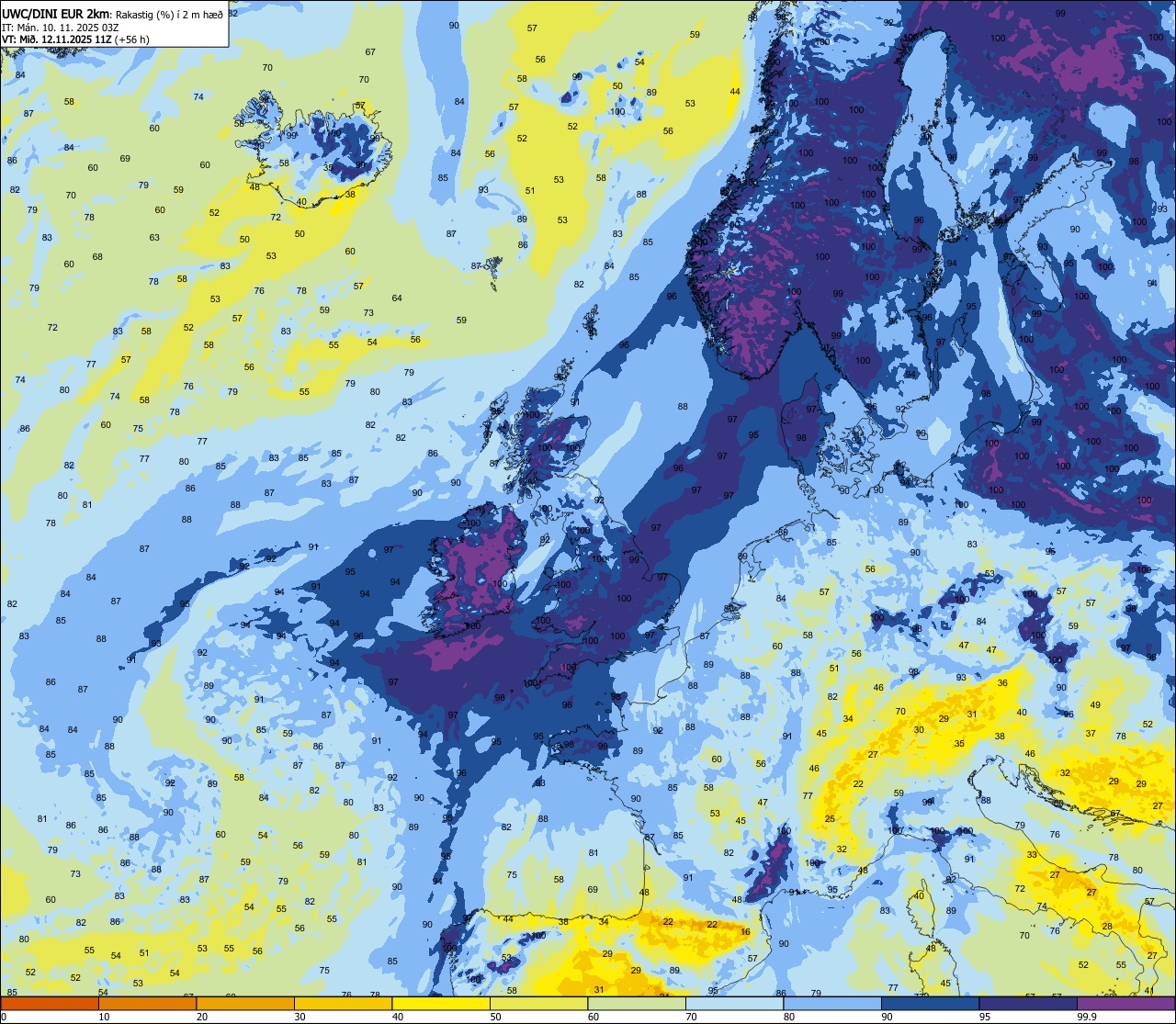The height and width of the screenshot is (1024, 1176).
Task: Click the pale blue 70–80 legend segment
Action: (734, 1003)
